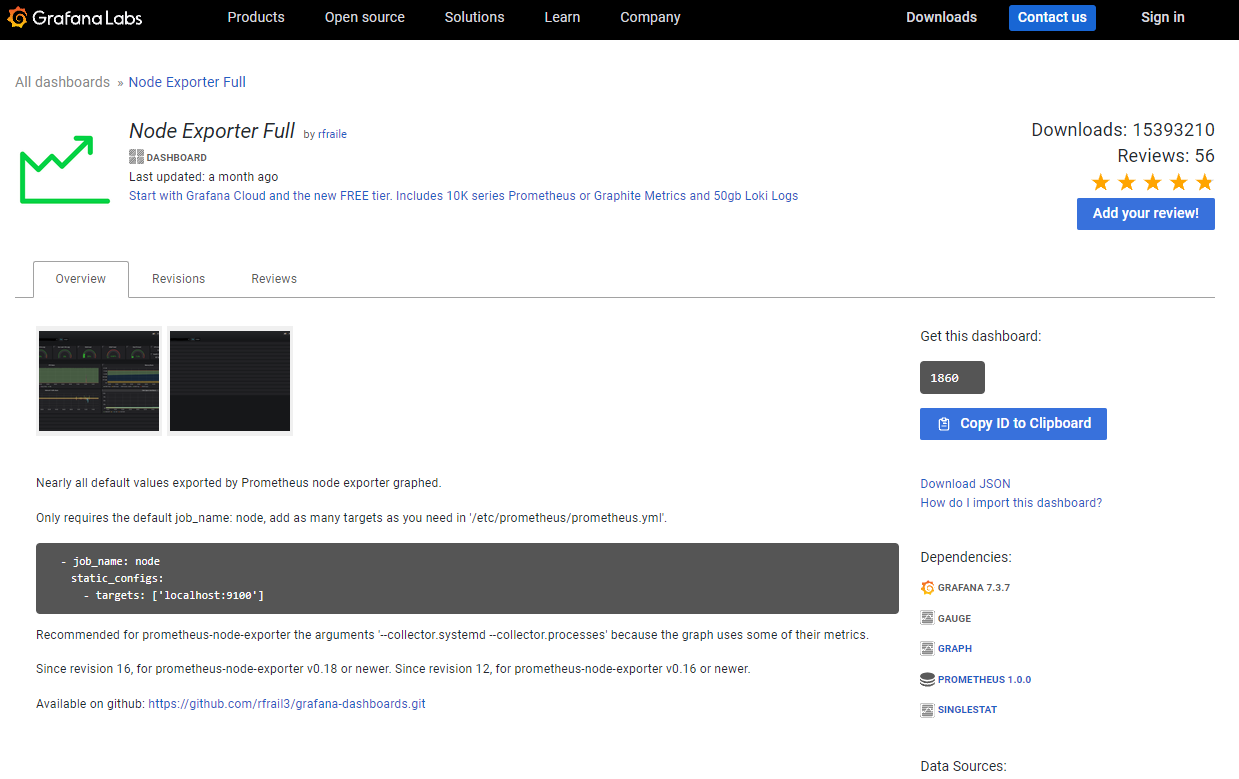Click the Get this dashboard: label

coord(980,337)
